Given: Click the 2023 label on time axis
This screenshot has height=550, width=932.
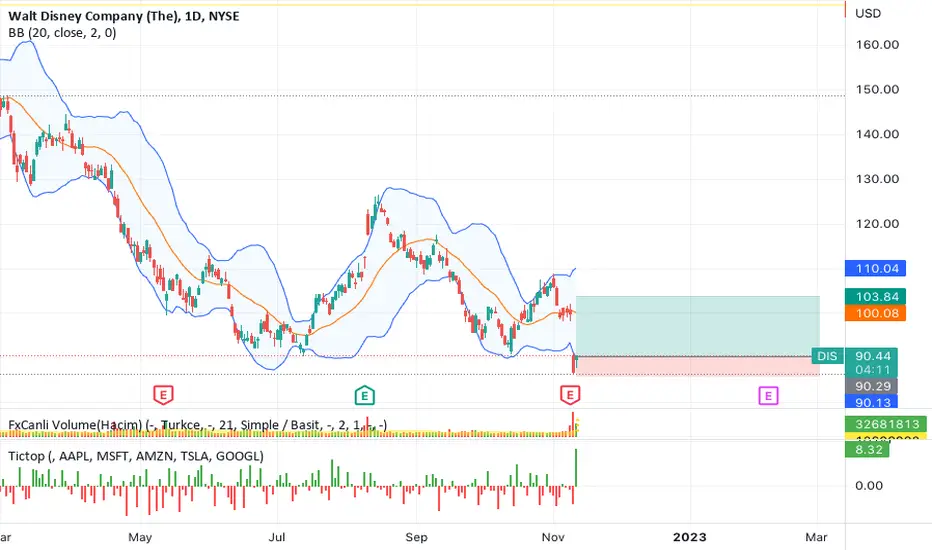Looking at the screenshot, I should tap(689, 537).
